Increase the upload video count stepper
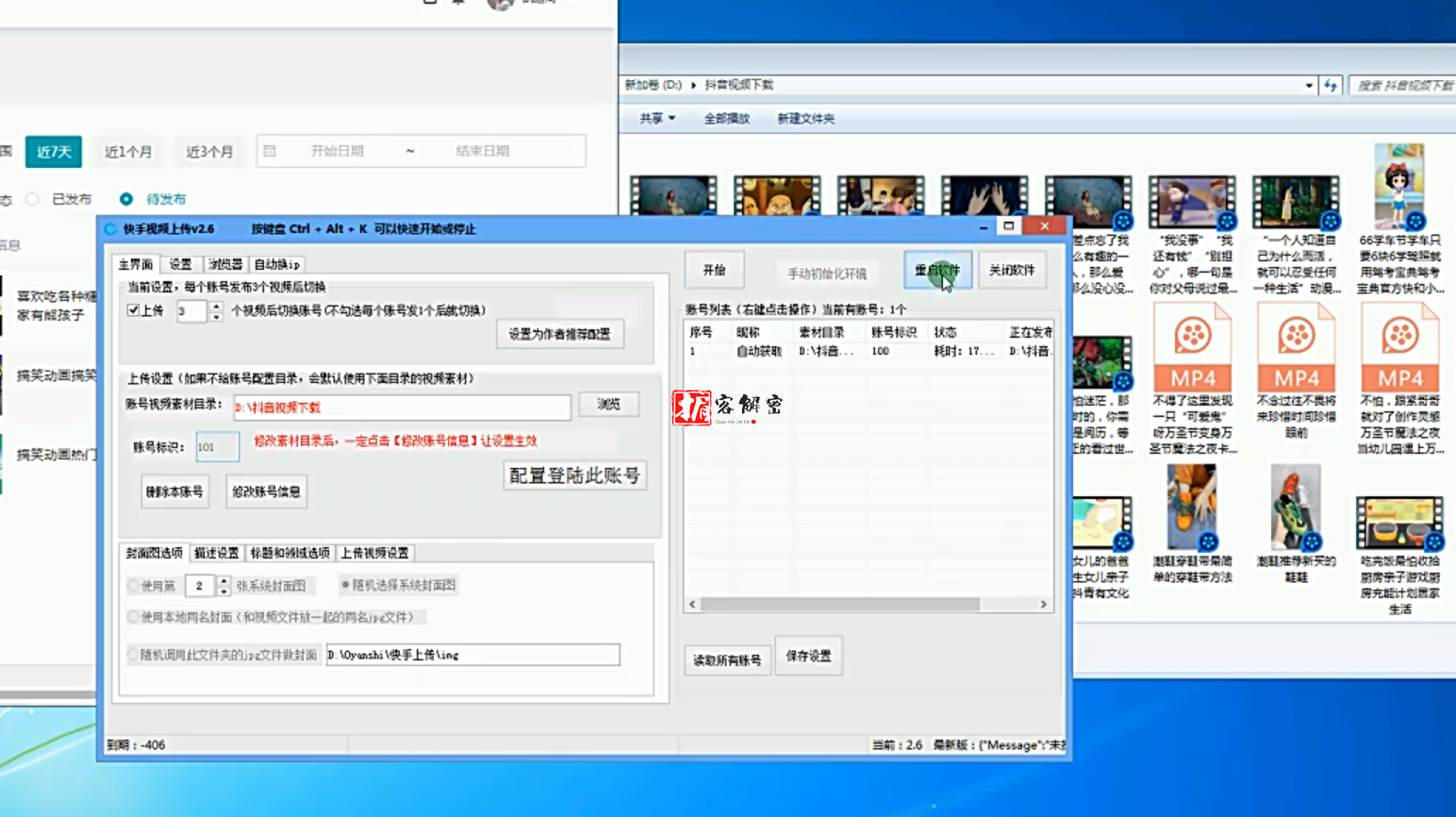 [216, 306]
